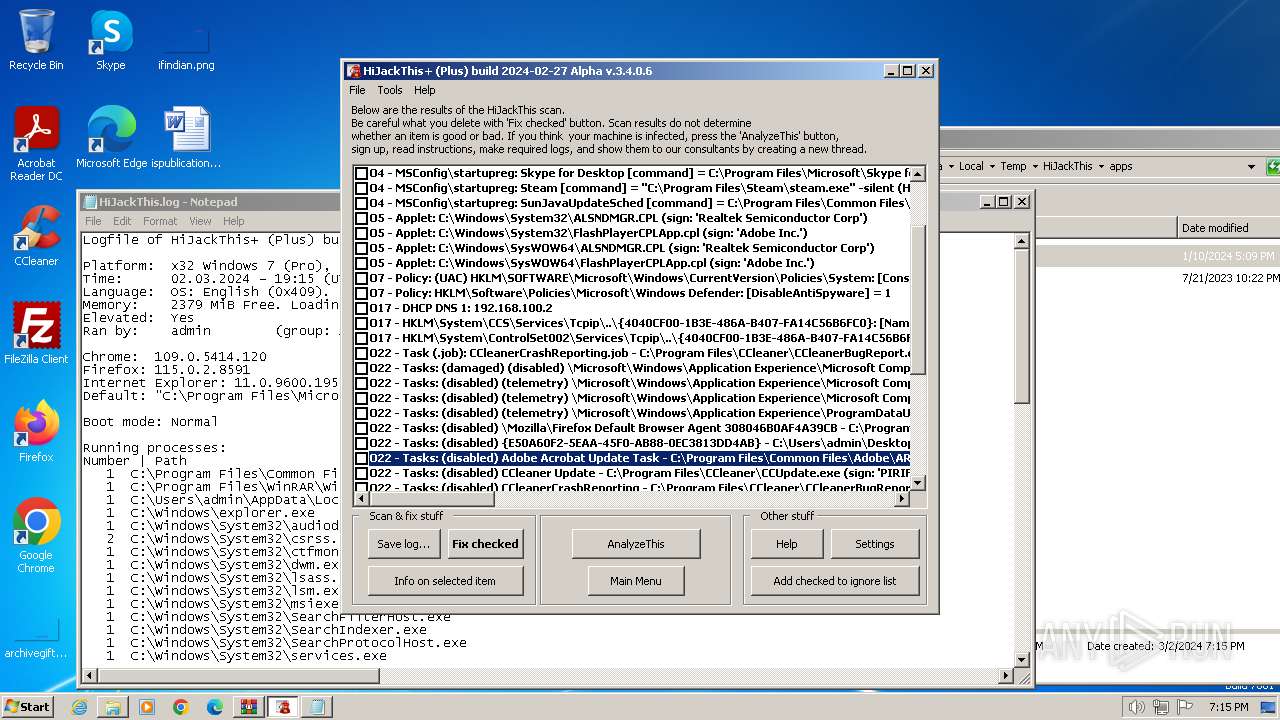
Task: Check the O7 Policy (UAC) entry
Action: pos(362,278)
